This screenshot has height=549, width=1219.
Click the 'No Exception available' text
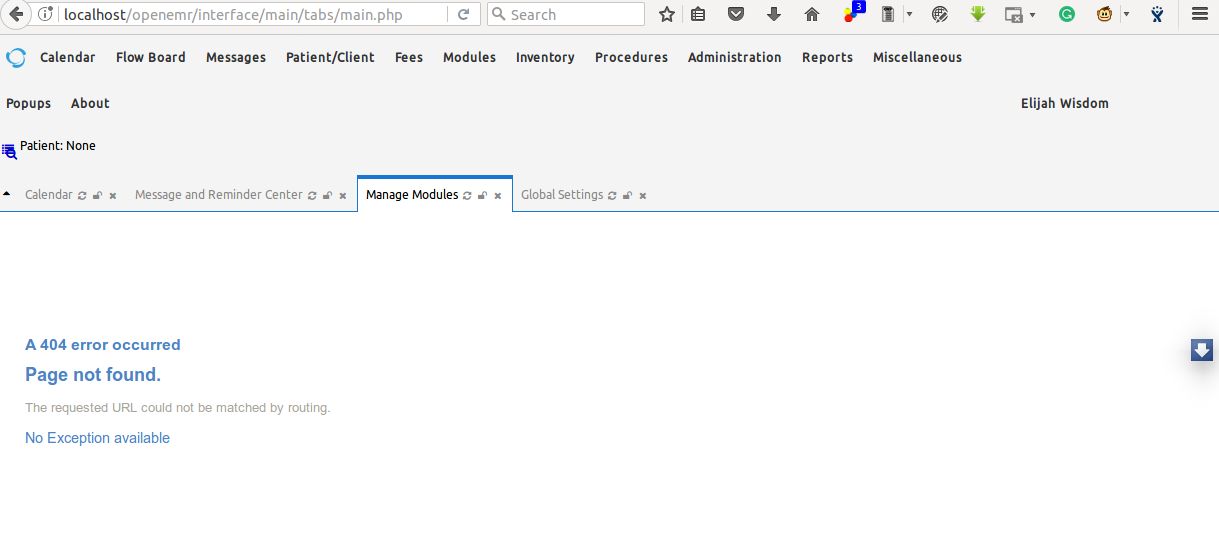tap(97, 438)
